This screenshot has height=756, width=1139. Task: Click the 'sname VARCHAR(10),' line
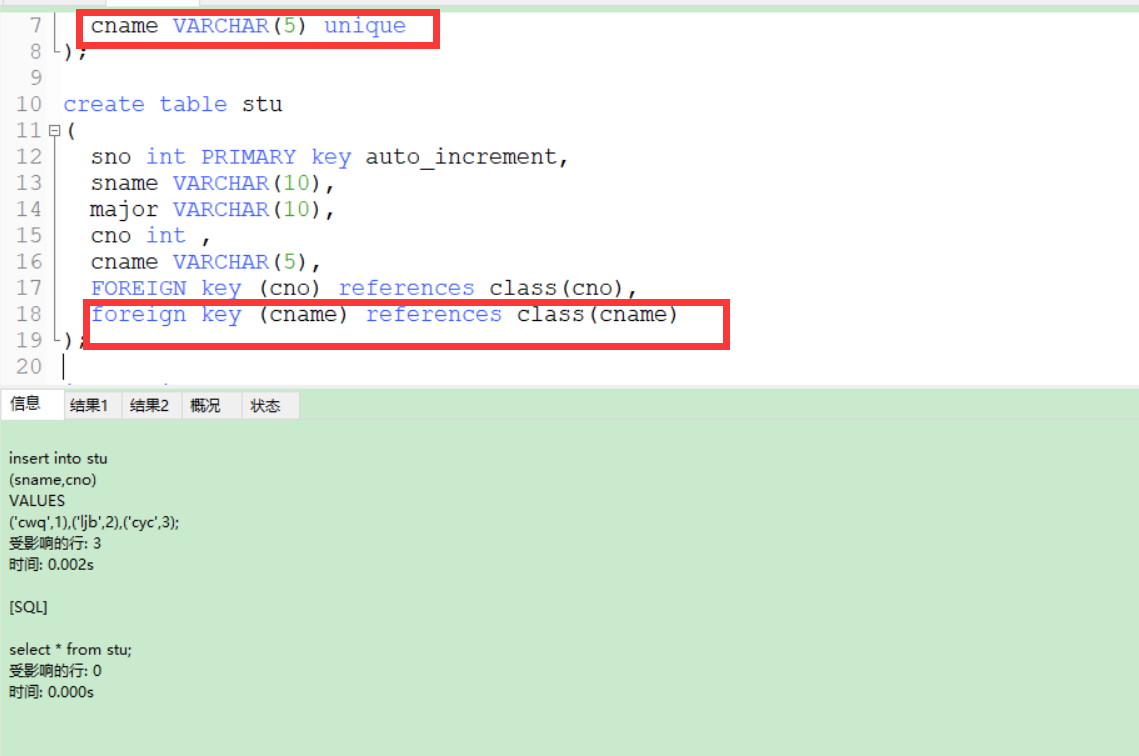(x=212, y=183)
